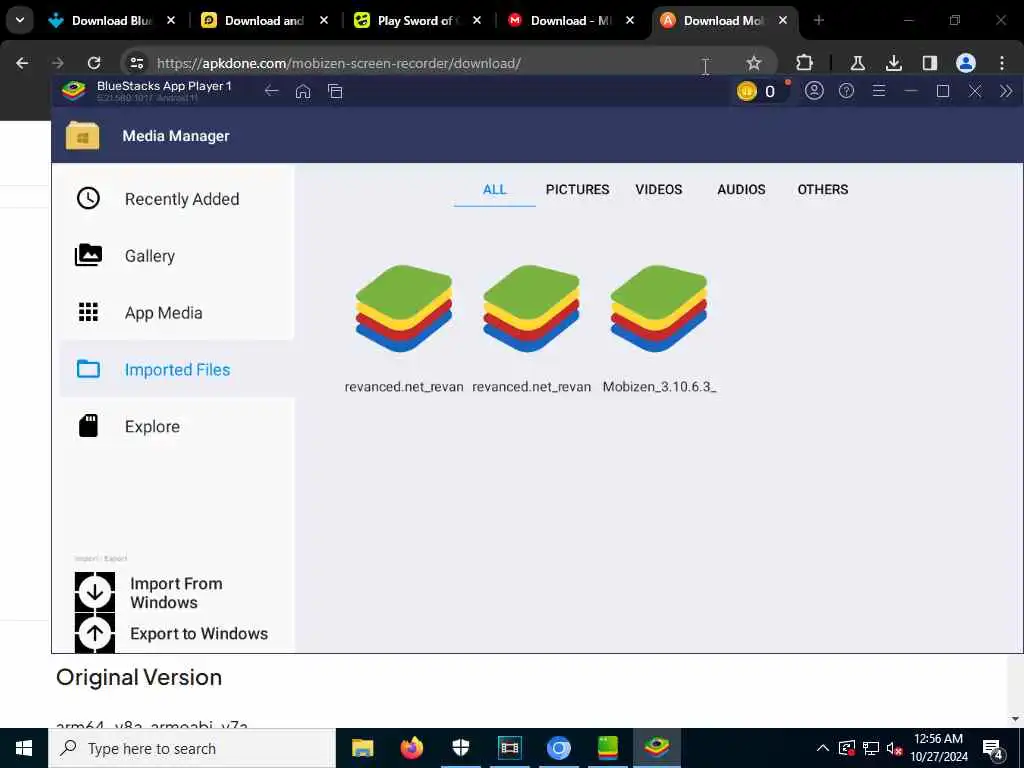Open BlueStacks help question-mark icon
This screenshot has height=768, width=1024.
(846, 91)
